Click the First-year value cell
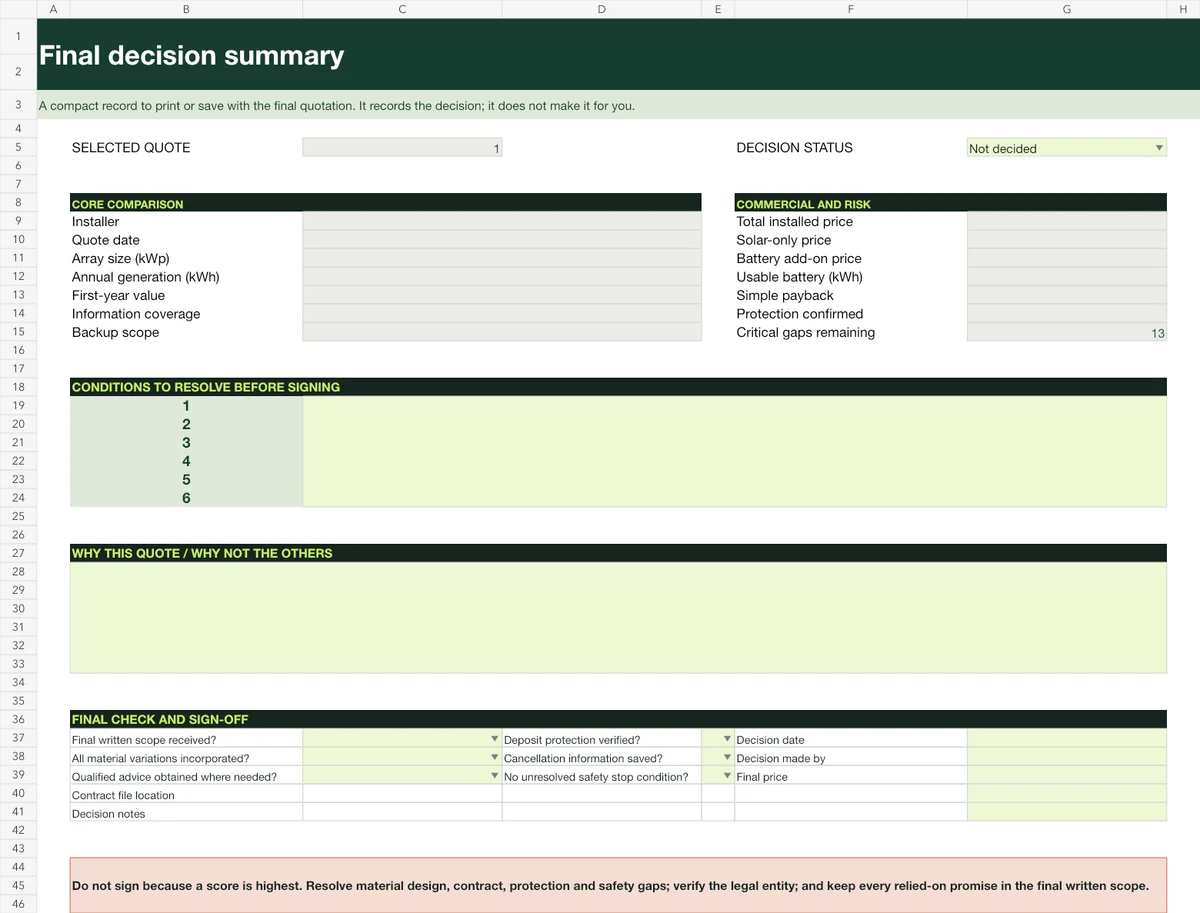Viewport: 1200px width, 913px height. click(502, 295)
